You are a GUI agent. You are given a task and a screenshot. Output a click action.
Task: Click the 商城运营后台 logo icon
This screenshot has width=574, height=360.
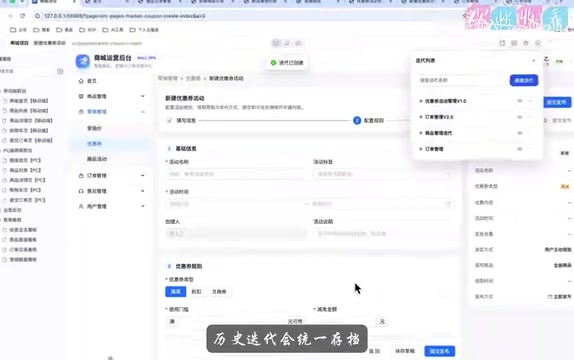click(83, 61)
